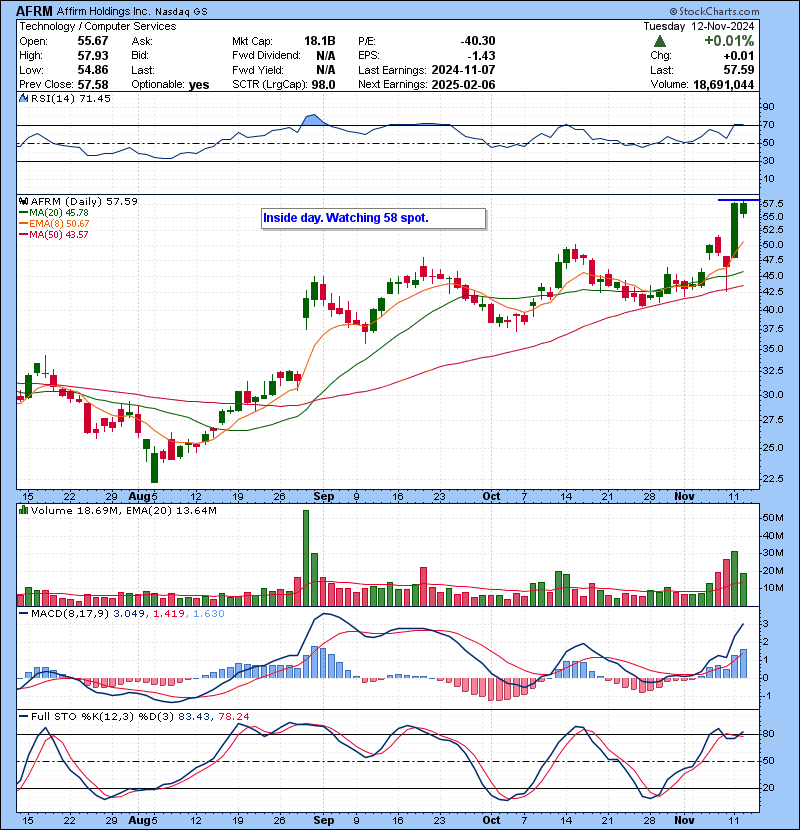Click the 80 level on the stochastic axis
The width and height of the screenshot is (800, 830).
point(768,734)
